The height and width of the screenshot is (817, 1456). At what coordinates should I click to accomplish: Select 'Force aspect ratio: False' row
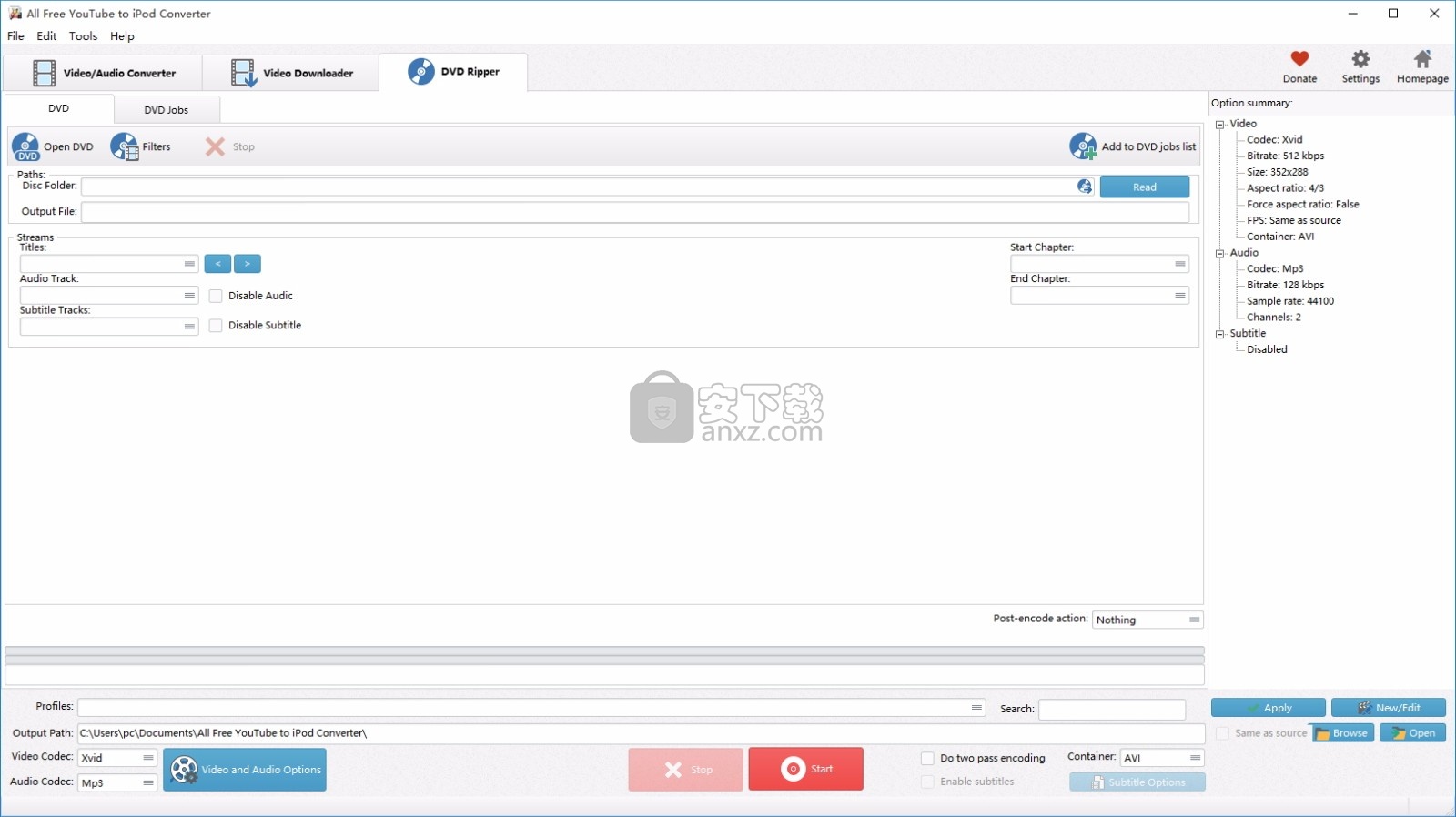pyautogui.click(x=1302, y=205)
